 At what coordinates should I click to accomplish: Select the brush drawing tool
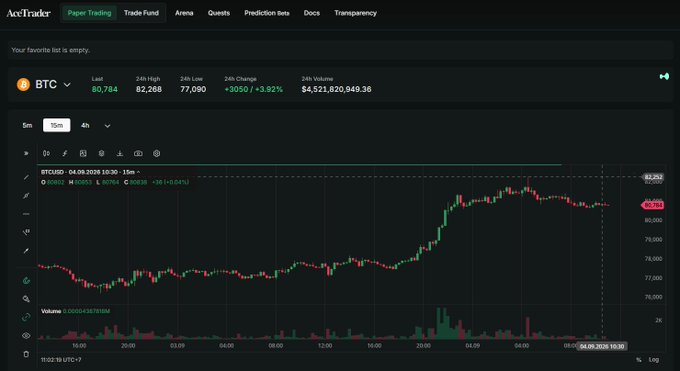click(x=26, y=251)
